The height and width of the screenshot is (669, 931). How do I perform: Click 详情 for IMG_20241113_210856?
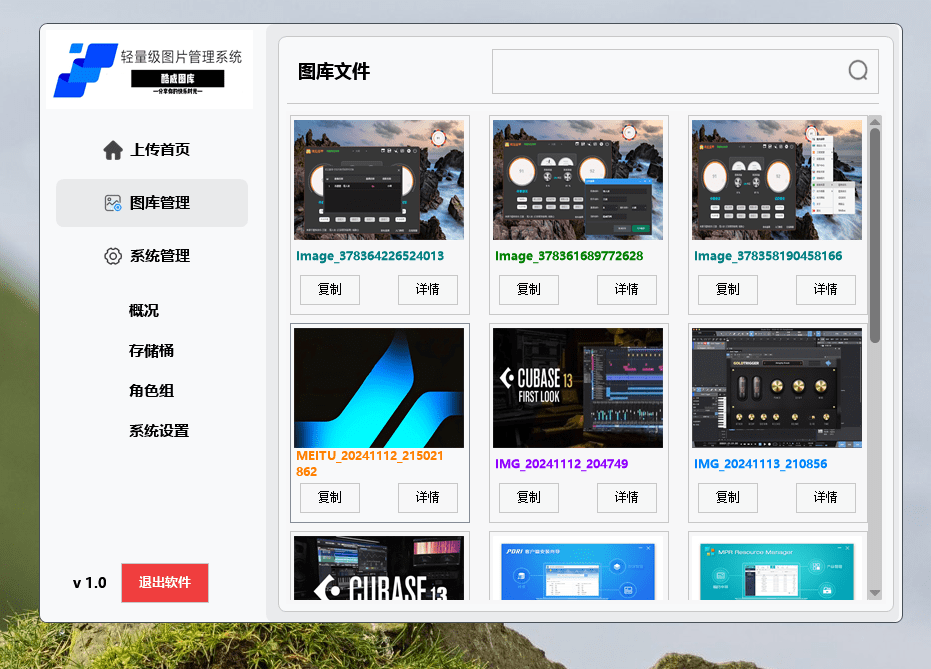(x=825, y=497)
